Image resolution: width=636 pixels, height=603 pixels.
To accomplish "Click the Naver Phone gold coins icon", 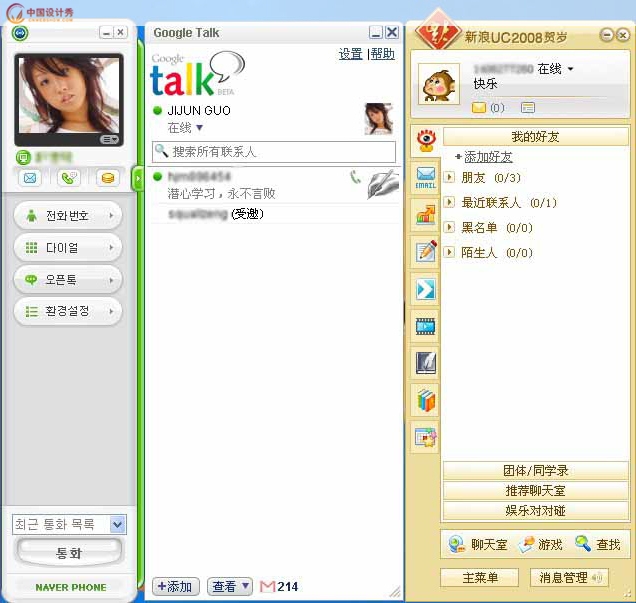I will (107, 178).
